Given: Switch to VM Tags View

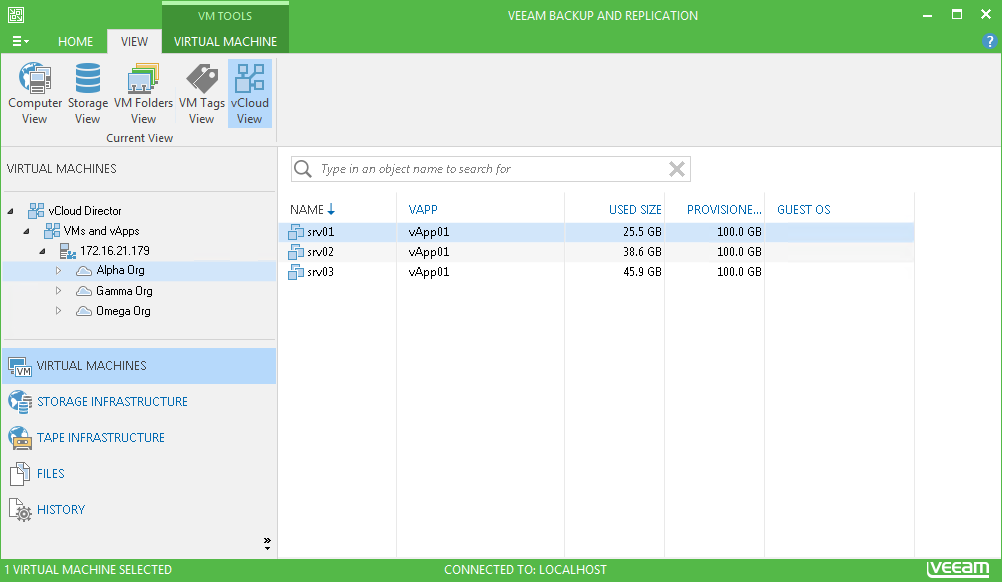Looking at the screenshot, I should coord(201,93).
